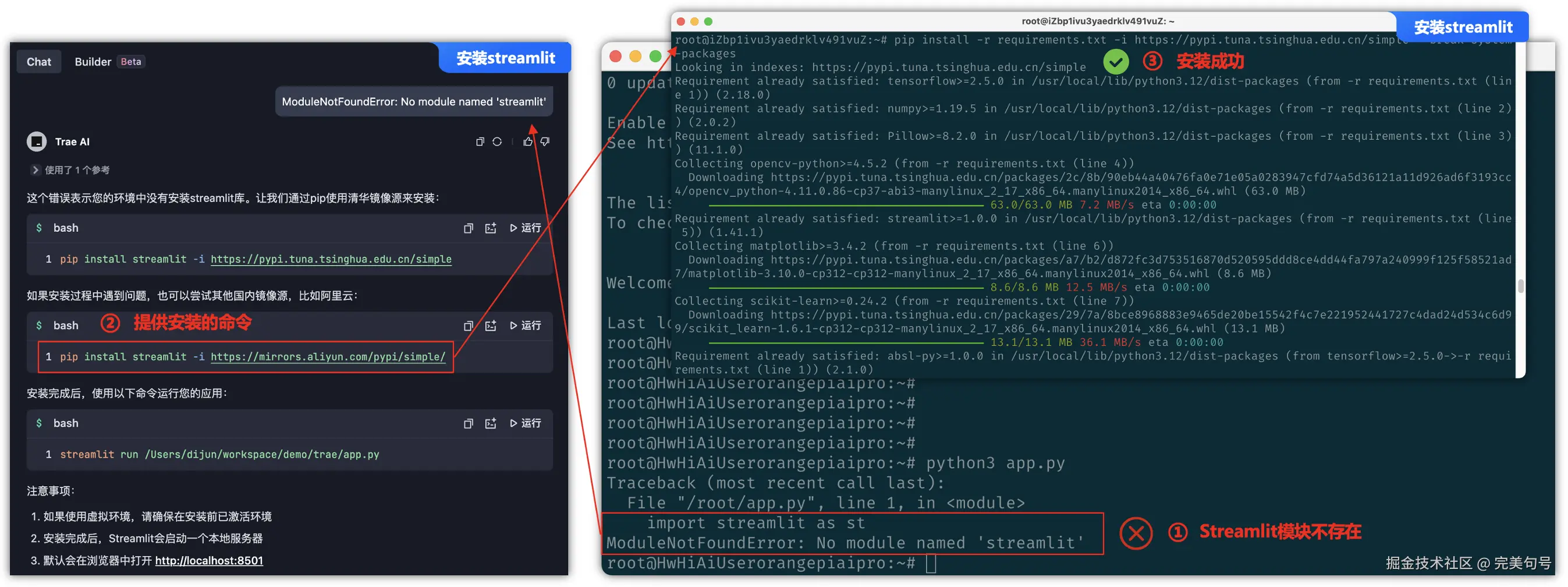Minimize the front terminal with yellow button
This screenshot has width=1568, height=587.
tap(694, 22)
